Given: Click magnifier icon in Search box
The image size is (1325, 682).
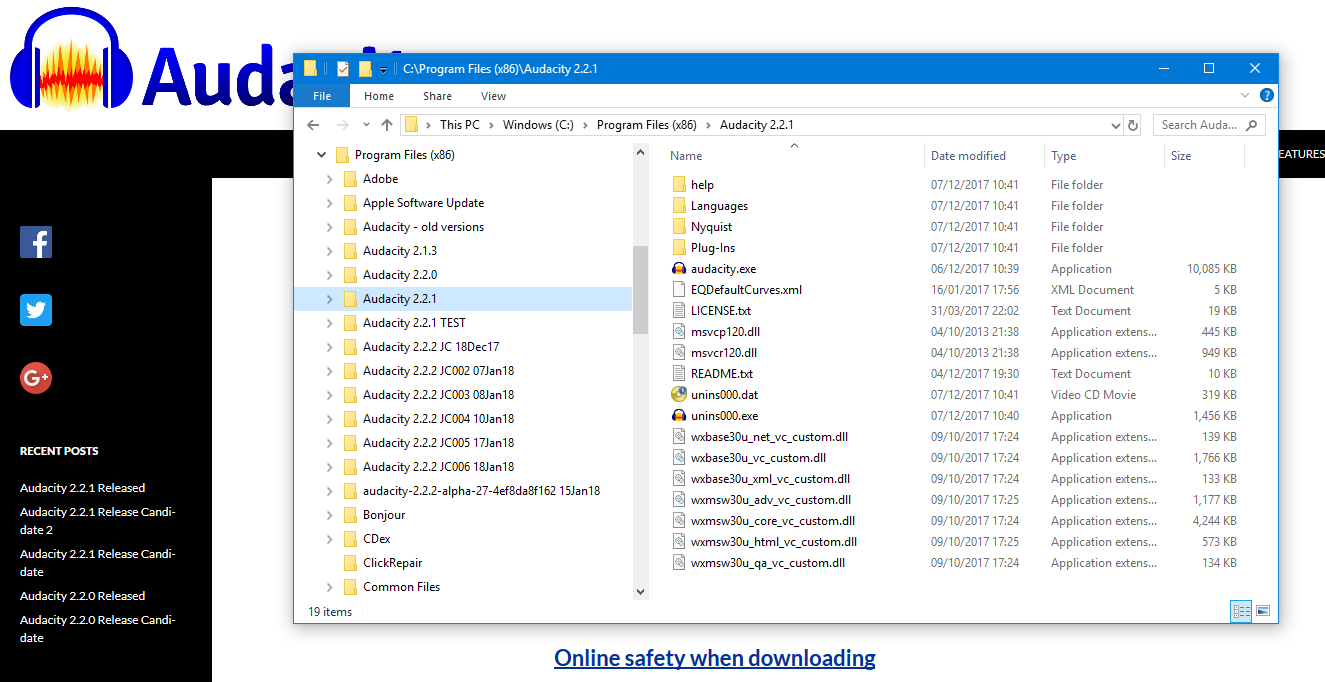Looking at the screenshot, I should point(1252,125).
